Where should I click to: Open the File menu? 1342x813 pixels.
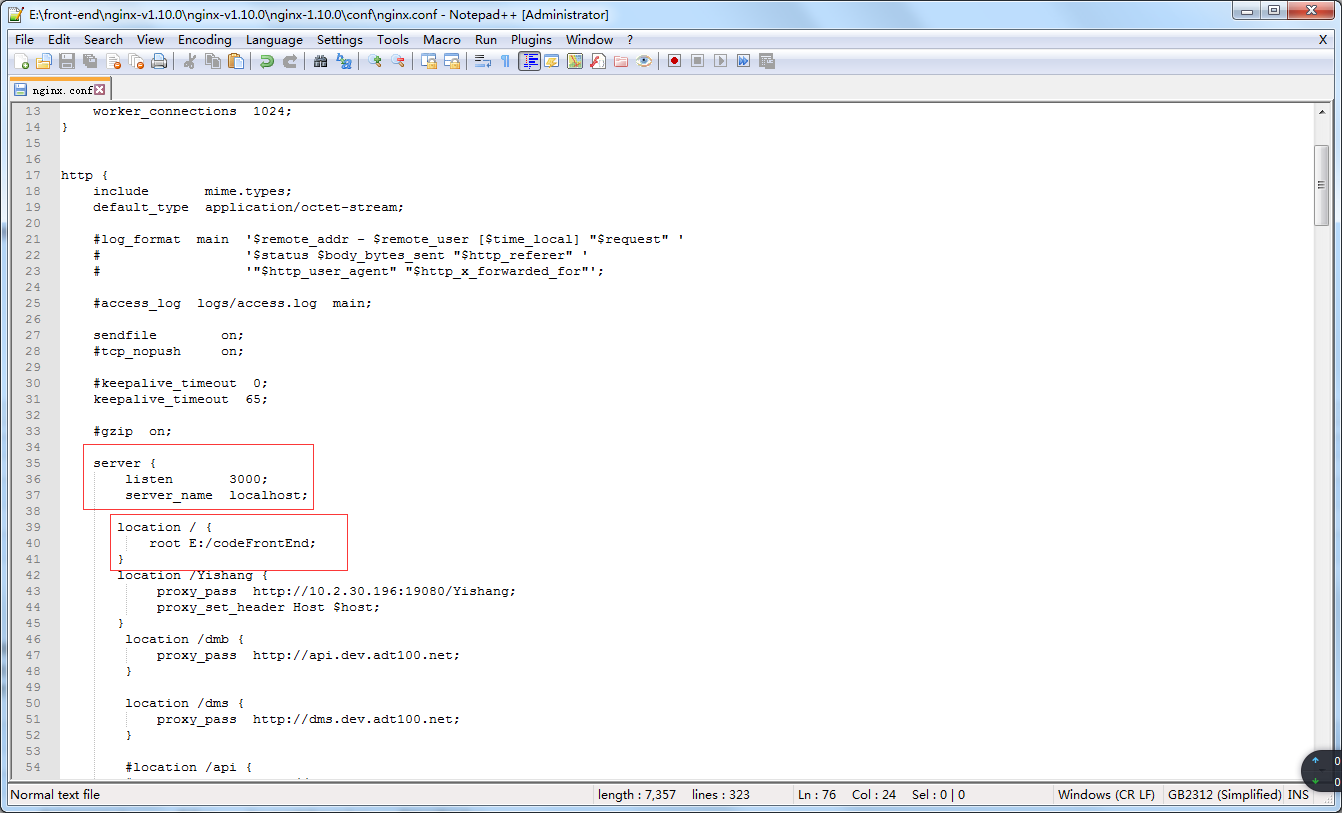click(24, 39)
